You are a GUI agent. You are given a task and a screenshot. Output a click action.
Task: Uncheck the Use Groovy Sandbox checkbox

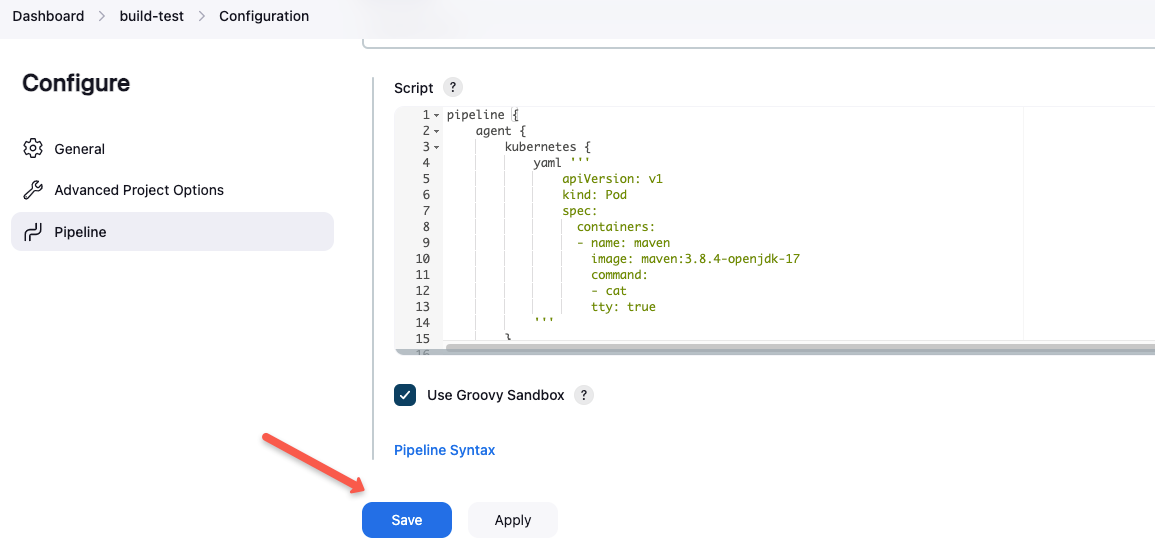tap(405, 395)
